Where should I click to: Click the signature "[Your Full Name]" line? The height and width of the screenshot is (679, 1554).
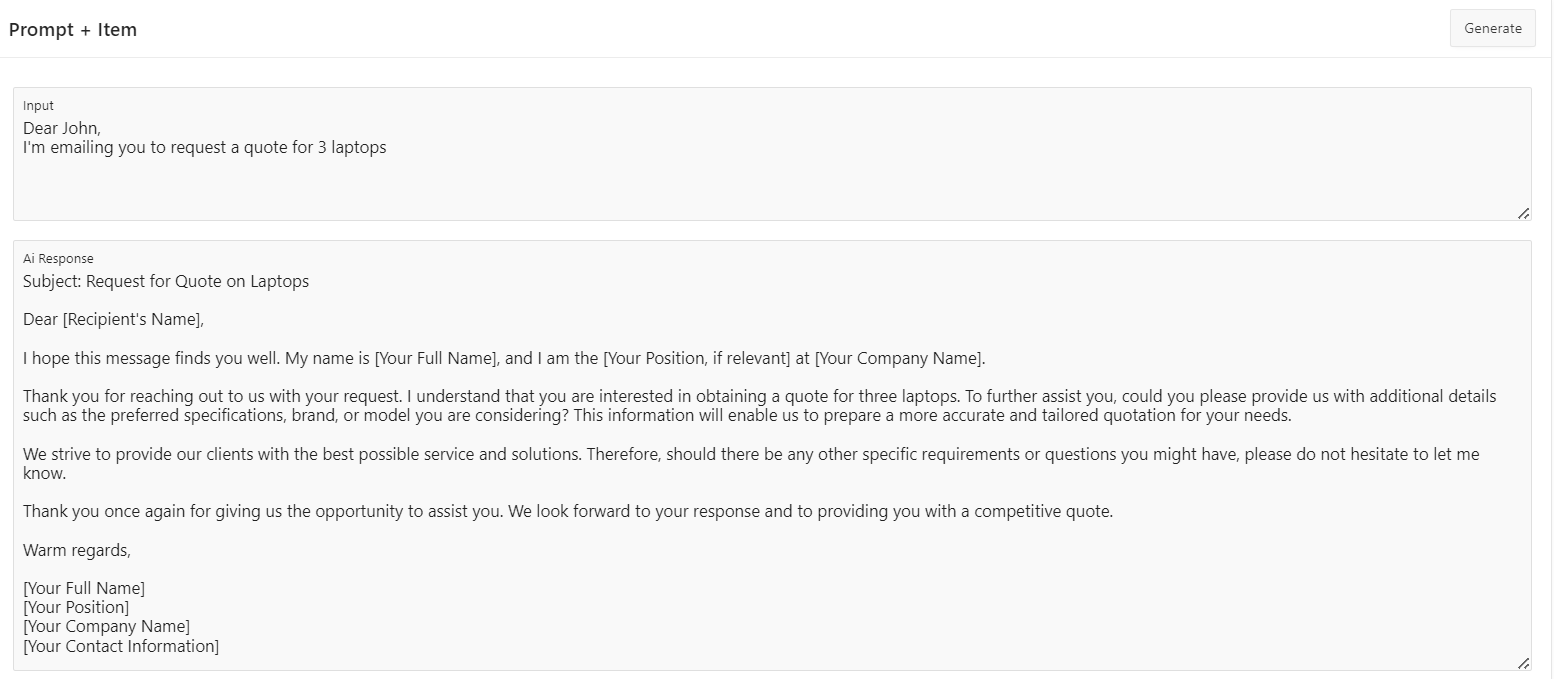coord(84,589)
